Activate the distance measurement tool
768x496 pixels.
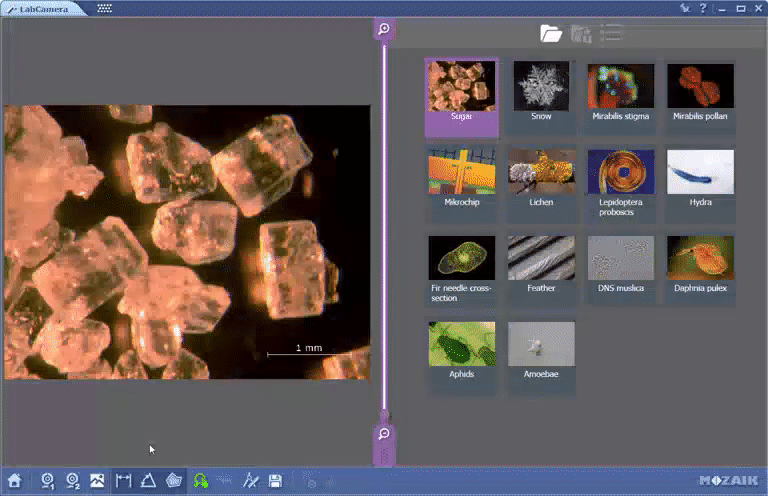124,481
